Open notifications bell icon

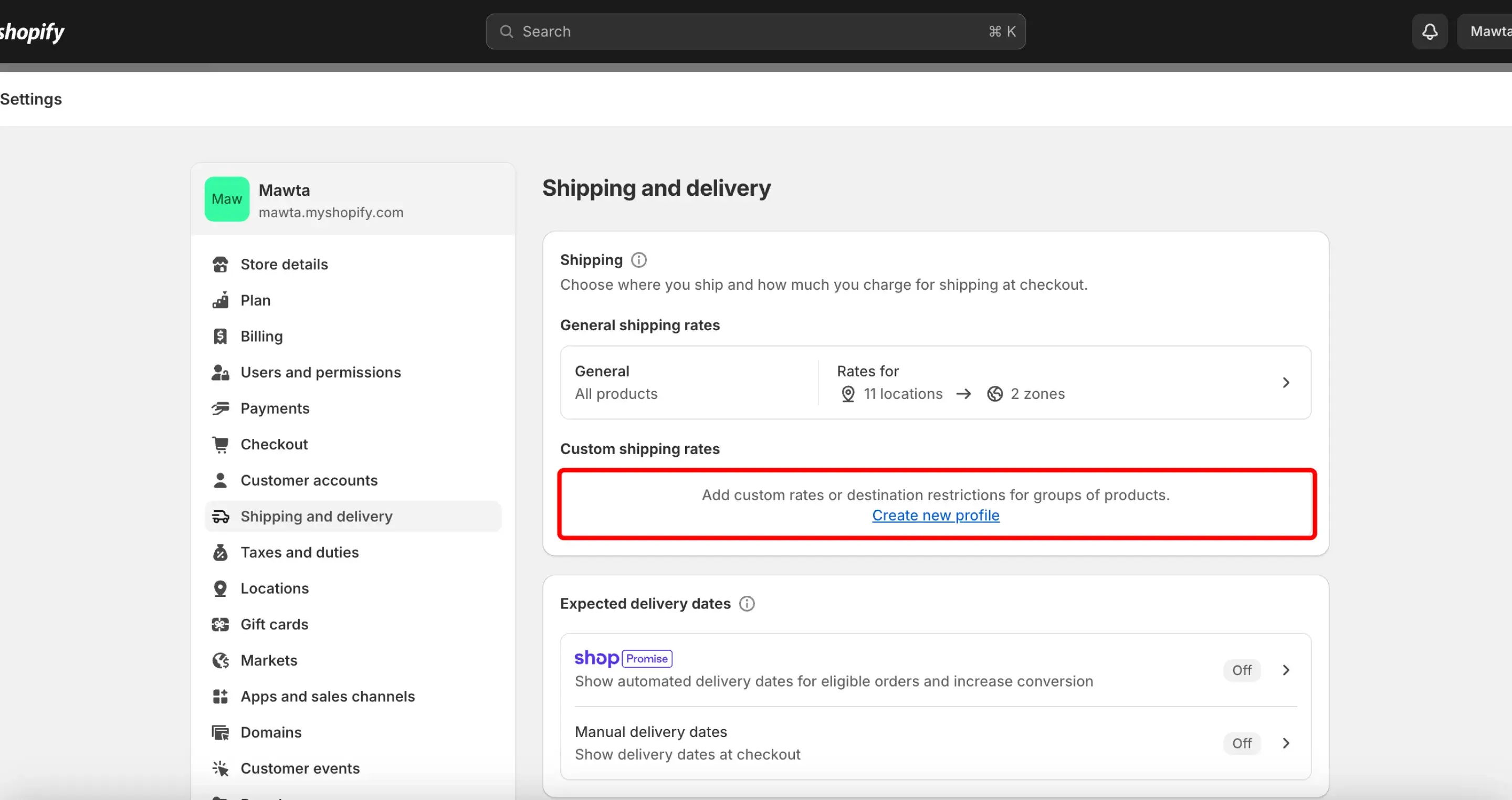click(1430, 31)
